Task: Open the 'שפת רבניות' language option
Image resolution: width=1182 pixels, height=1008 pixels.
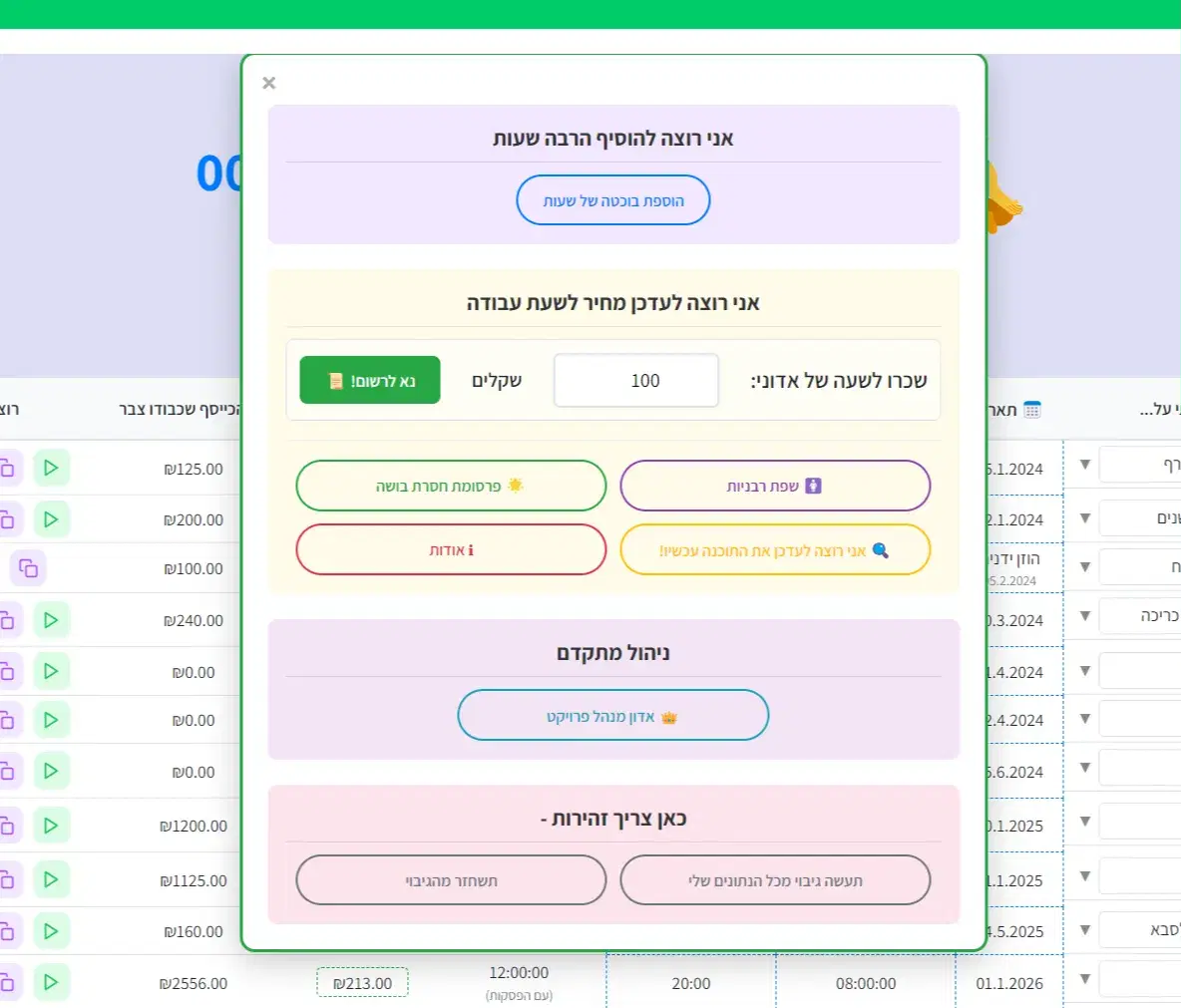Action: coord(774,487)
